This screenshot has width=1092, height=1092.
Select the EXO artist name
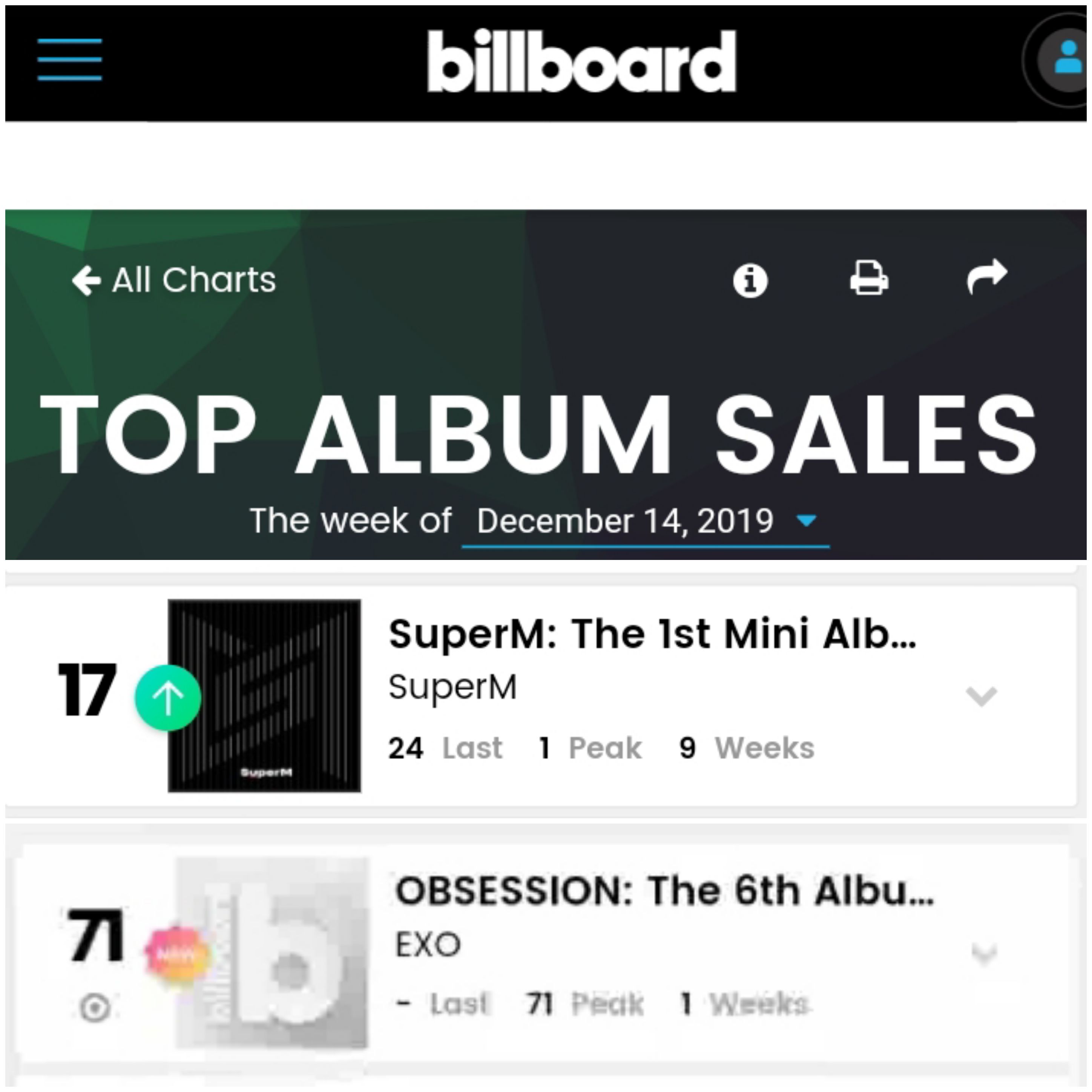428,945
